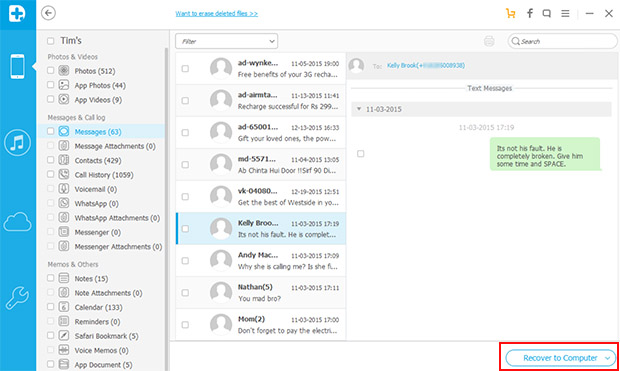620x371 pixels.
Task: Open the vk-04080... message
Action: click(x=261, y=197)
